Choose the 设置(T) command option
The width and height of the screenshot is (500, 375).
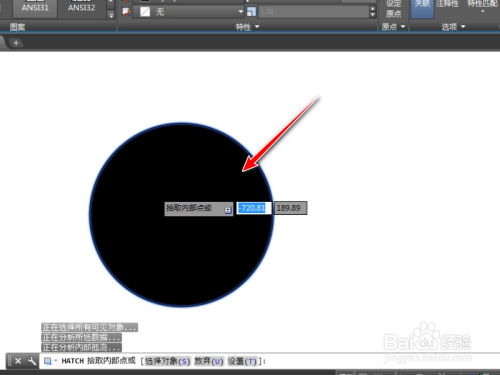coord(242,361)
